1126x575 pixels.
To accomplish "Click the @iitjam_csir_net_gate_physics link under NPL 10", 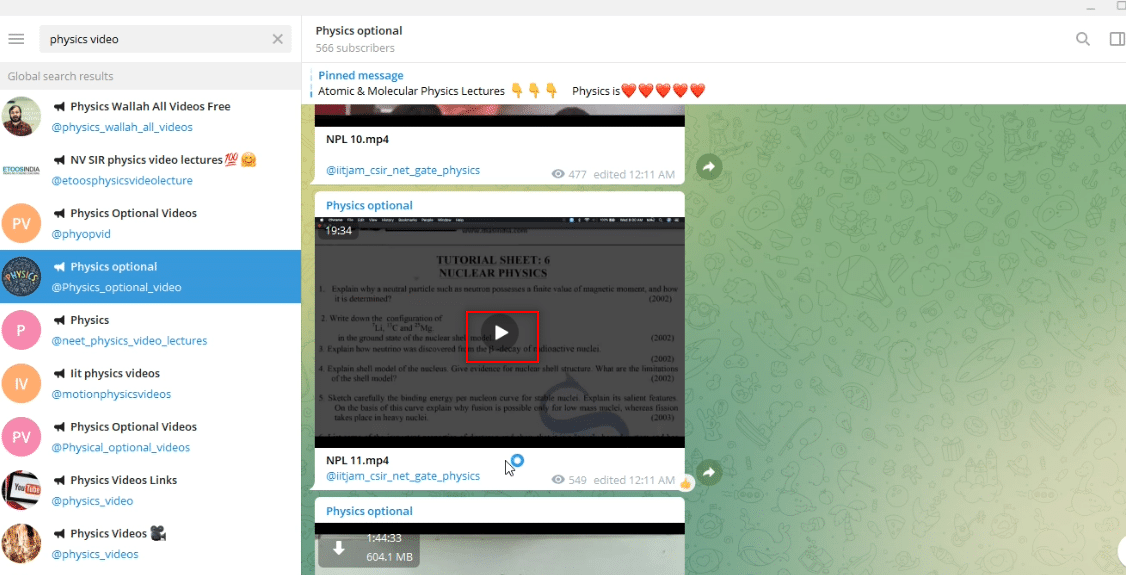I will point(403,170).
